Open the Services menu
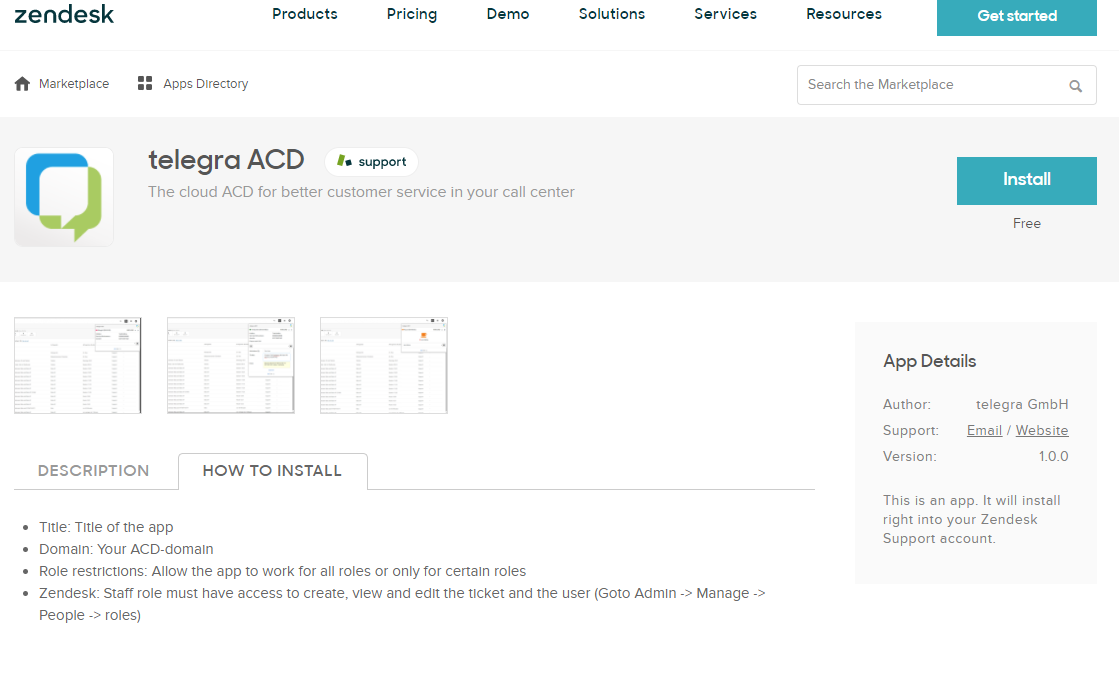Screen dimensions: 1119x683 click(725, 14)
